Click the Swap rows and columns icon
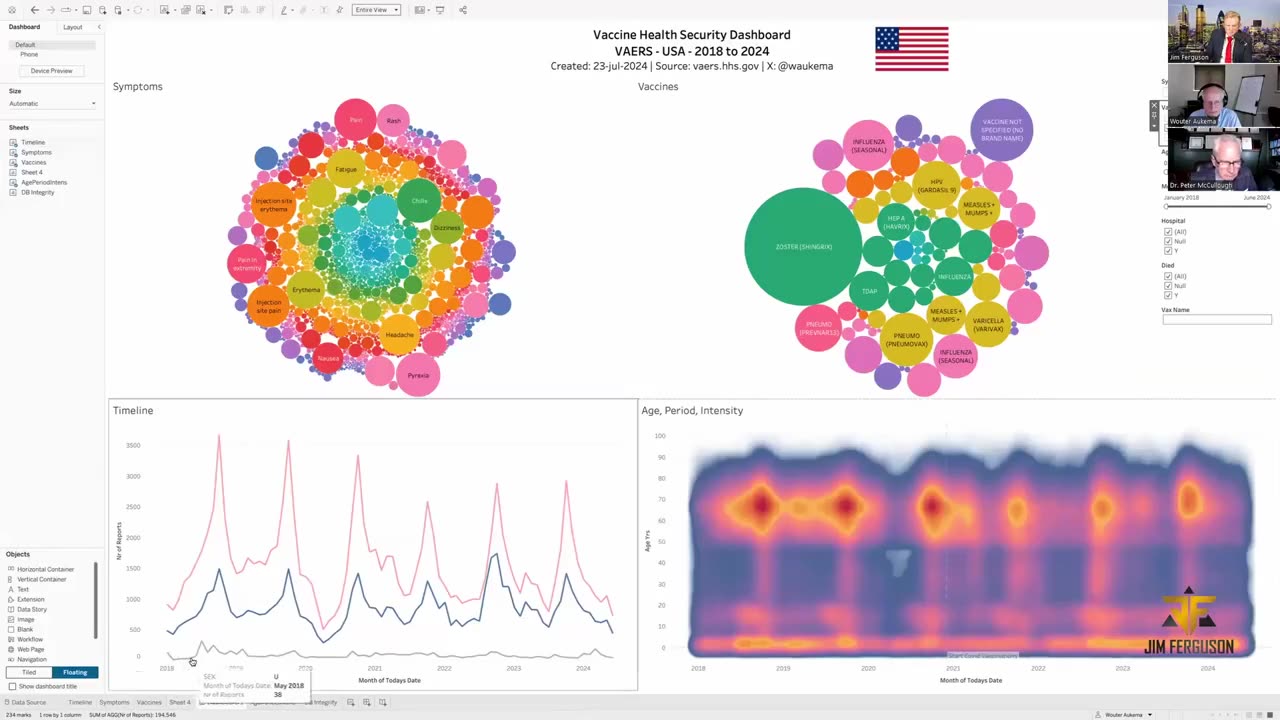Screen dimensions: 1280x720 (228, 10)
